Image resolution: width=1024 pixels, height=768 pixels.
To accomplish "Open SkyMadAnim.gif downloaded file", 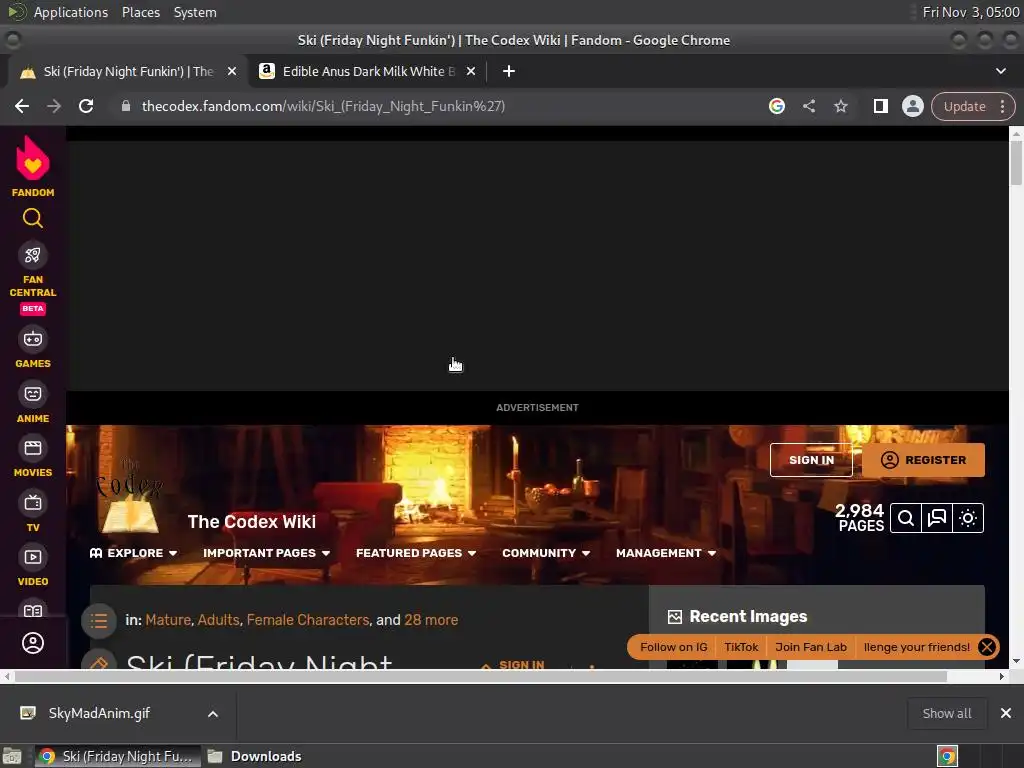I will click(x=99, y=713).
